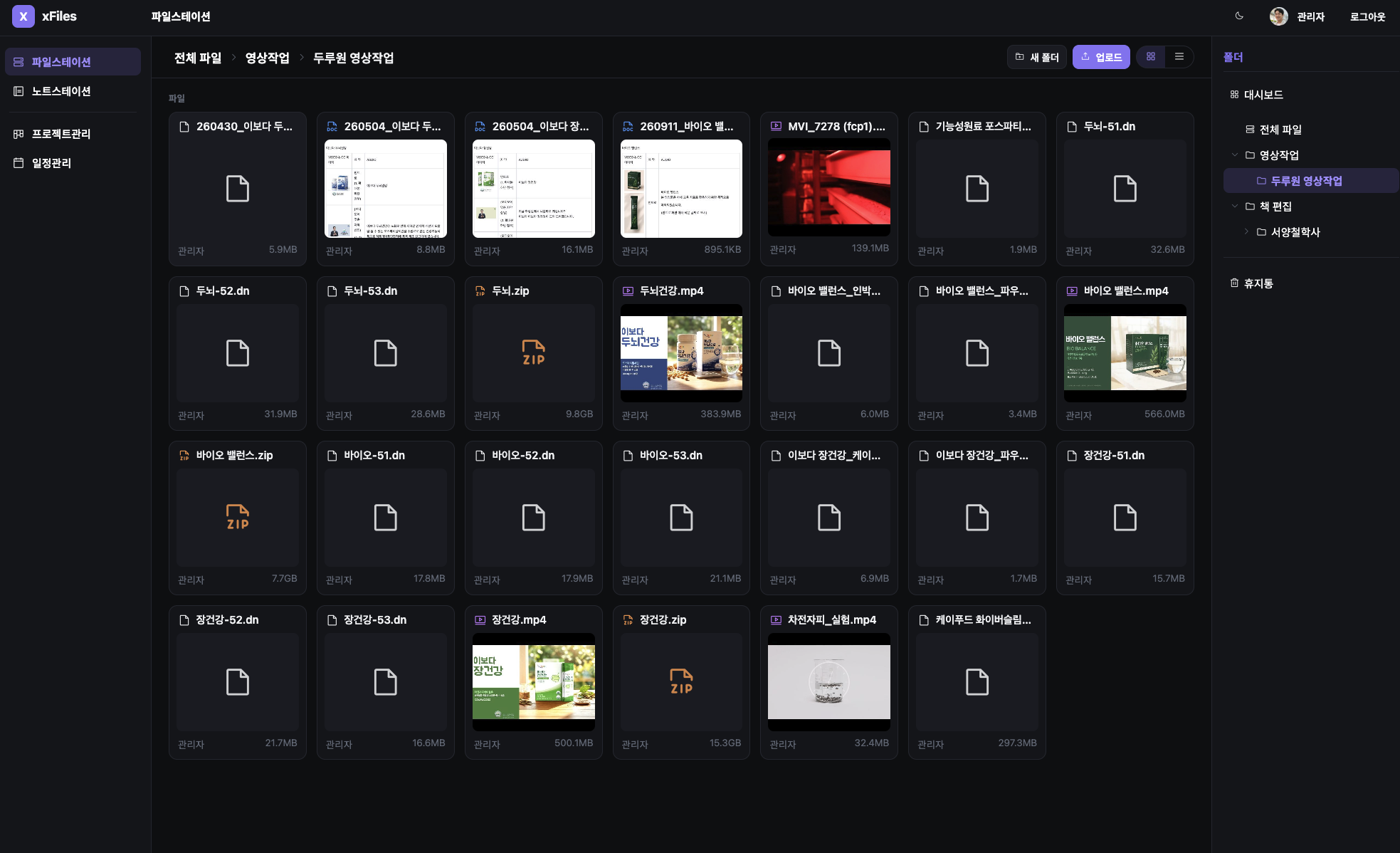Toggle dark mode moon icon
The width and height of the screenshot is (1400, 853).
pos(1239,16)
